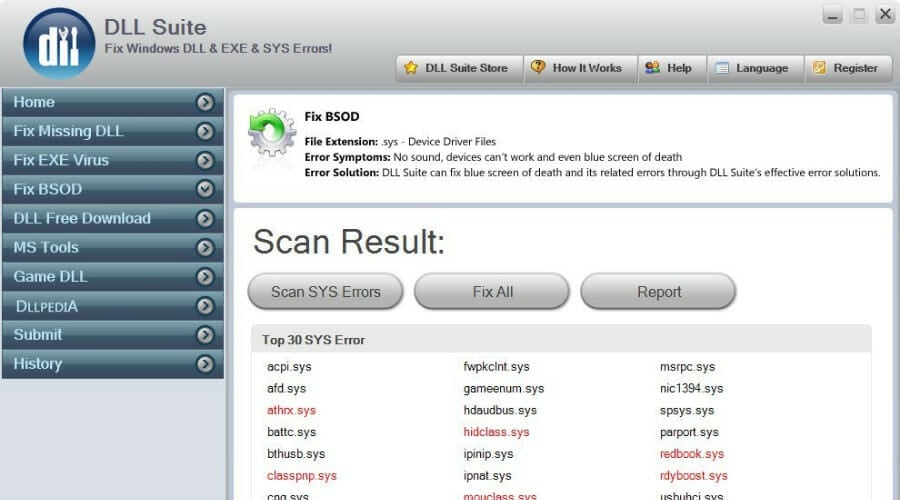
Task: Select gameenum.sys entry
Action: [x=503, y=389]
